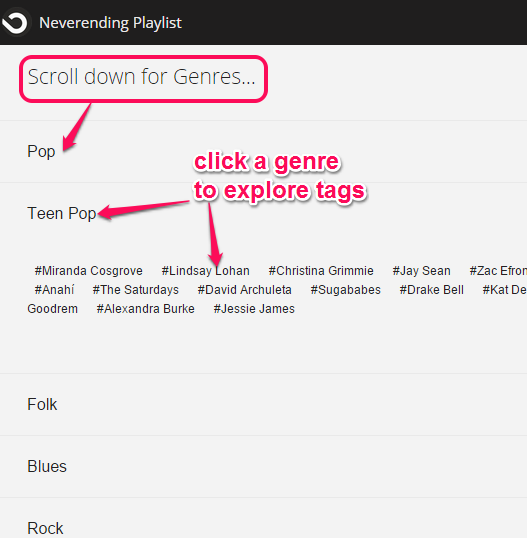
Task: Click the #Sugababes tag
Action: click(x=346, y=290)
